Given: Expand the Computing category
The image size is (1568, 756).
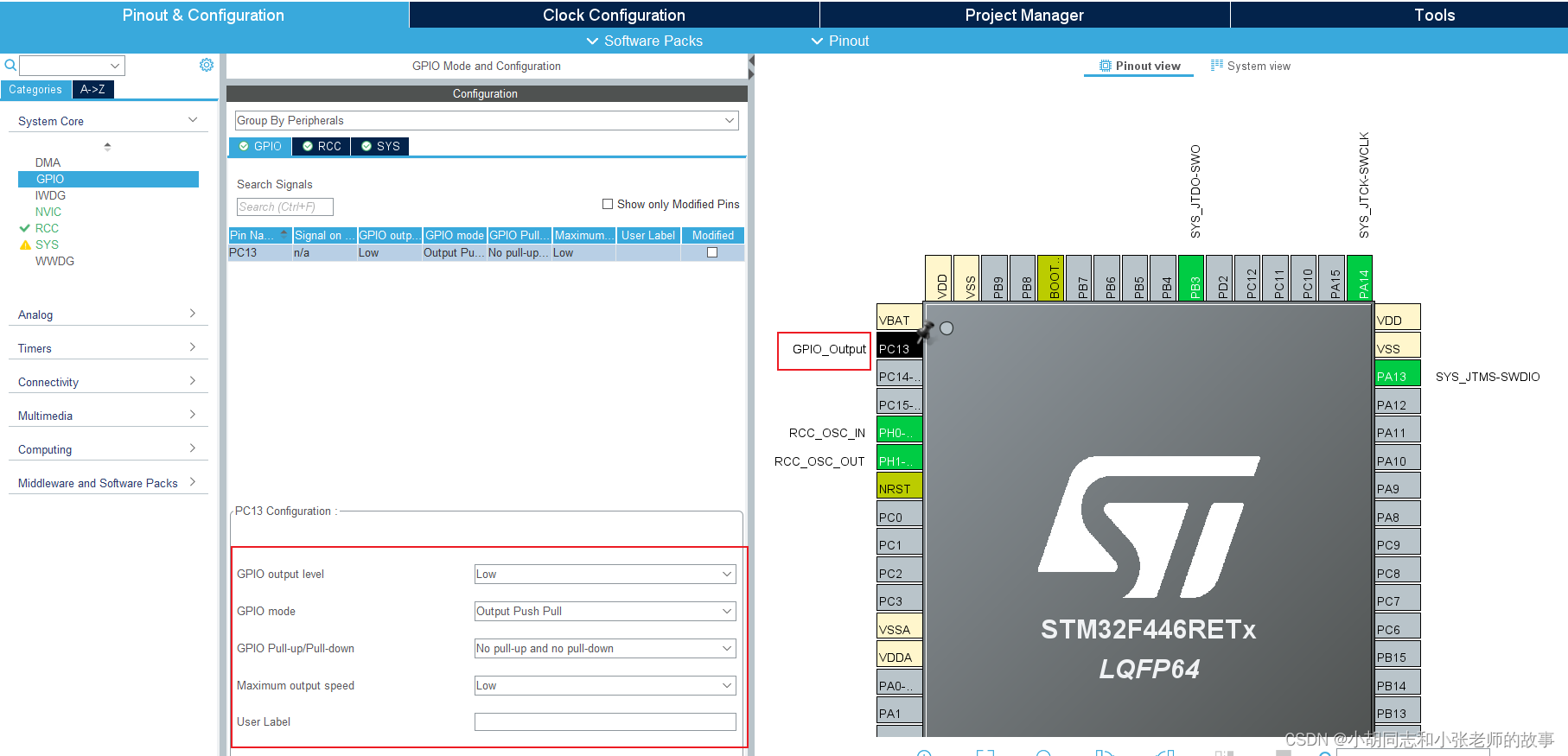Looking at the screenshot, I should 108,449.
